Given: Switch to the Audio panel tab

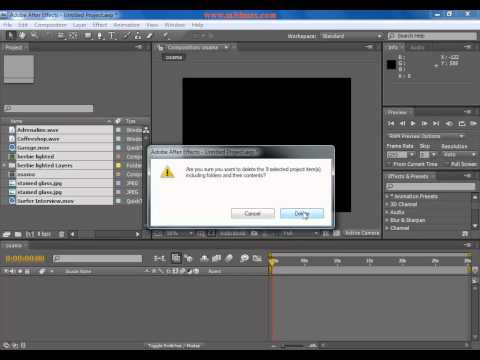Looking at the screenshot, I should coord(417,47).
